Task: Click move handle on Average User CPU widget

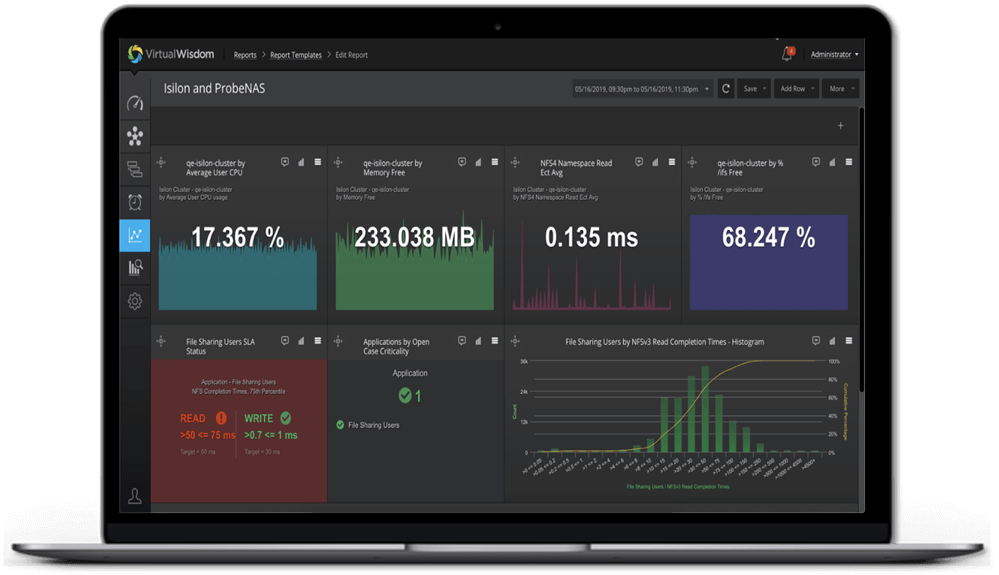Action: [x=161, y=163]
